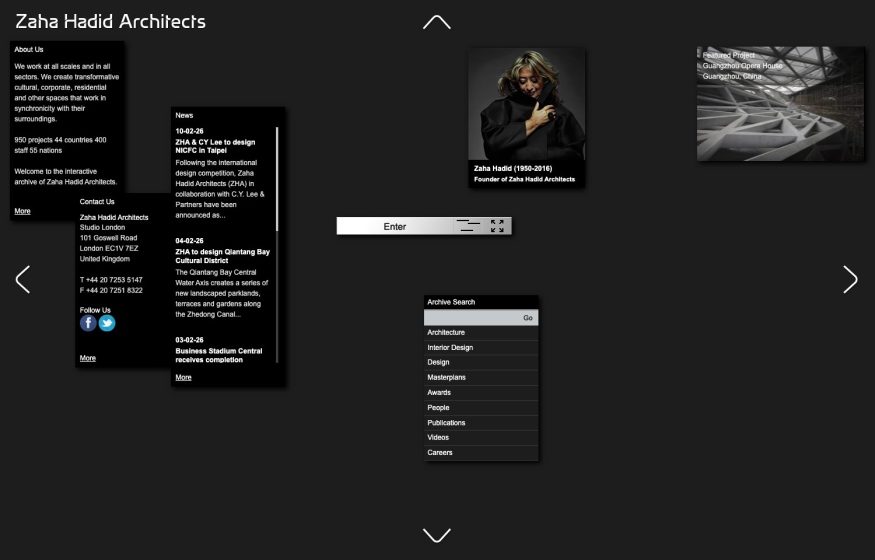Viewport: 875px width, 560px height.
Task: Click the Facebook icon under Follow Us
Action: [88, 323]
